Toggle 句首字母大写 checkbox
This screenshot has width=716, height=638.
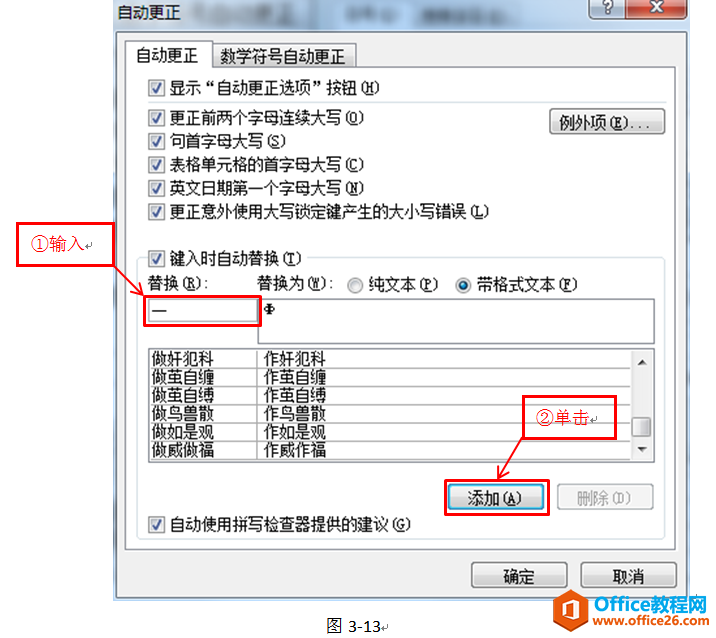pos(156,142)
